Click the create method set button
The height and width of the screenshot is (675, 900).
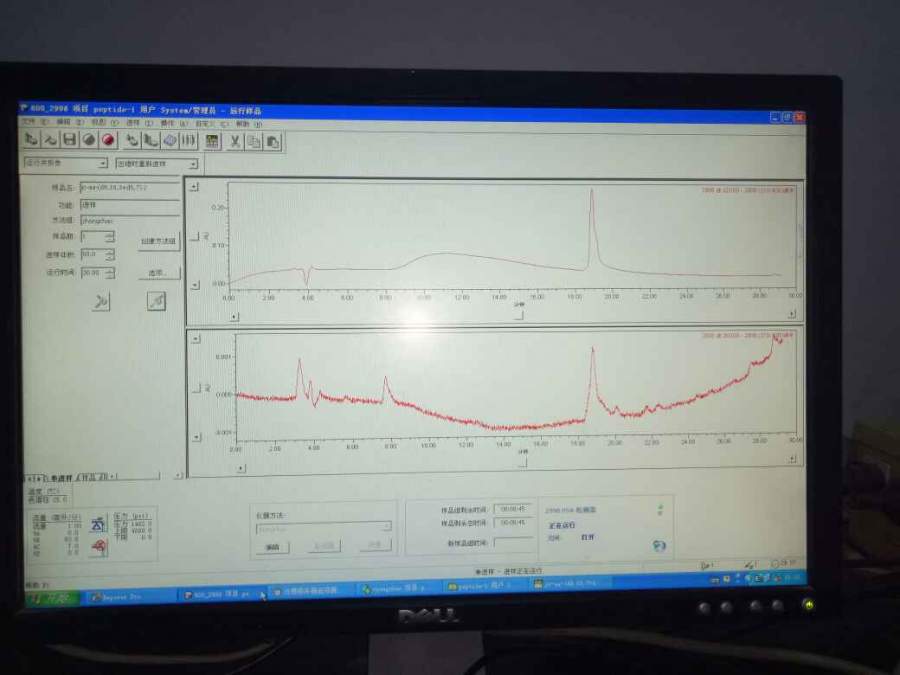coord(159,241)
